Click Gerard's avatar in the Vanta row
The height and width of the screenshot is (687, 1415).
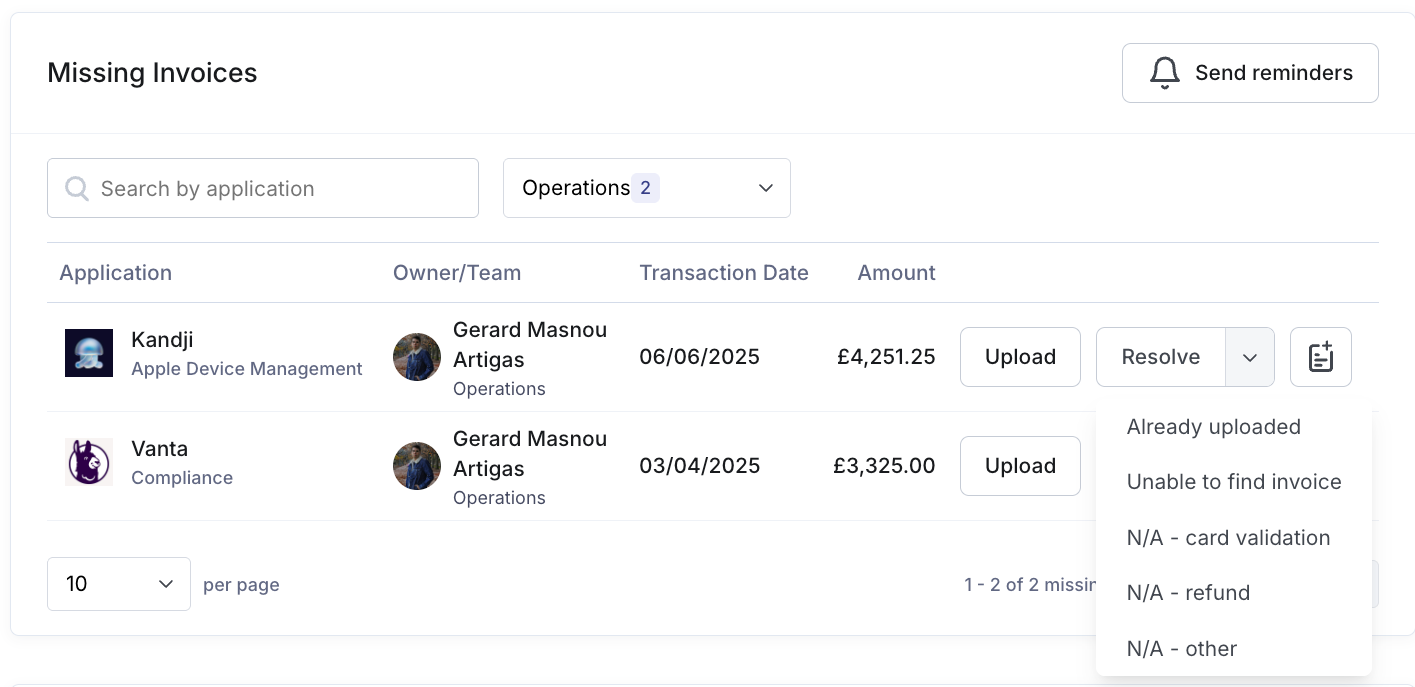tap(417, 466)
